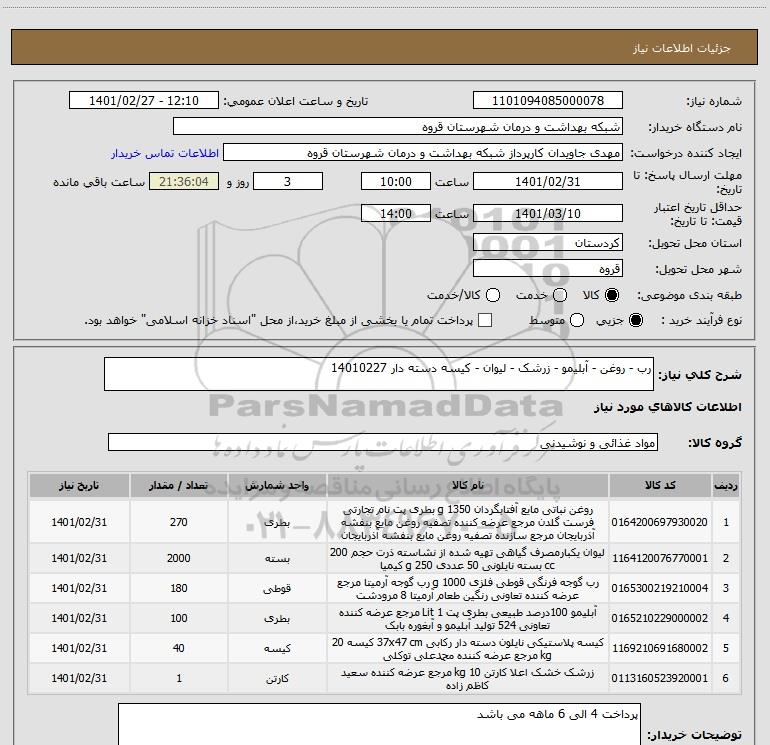Click the delivery city field قروه
This screenshot has width=770, height=745.
[548, 269]
